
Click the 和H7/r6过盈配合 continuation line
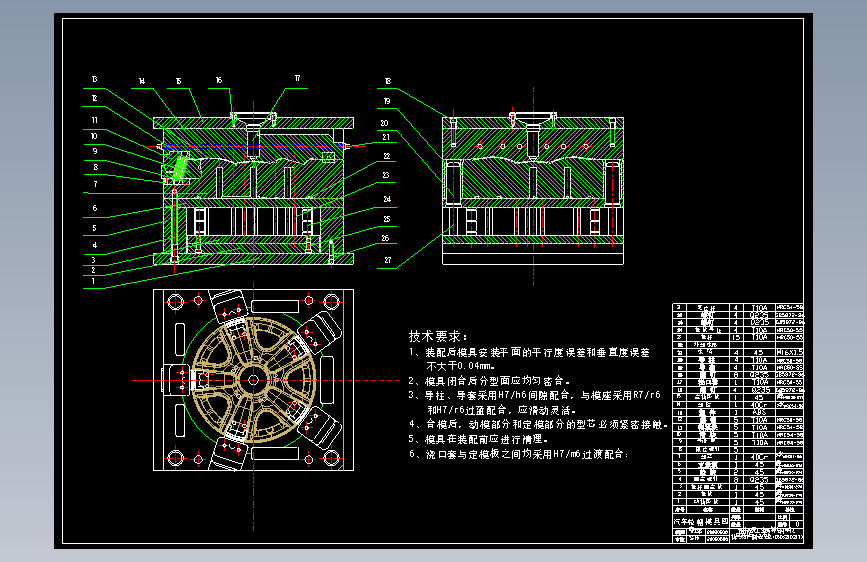pyautogui.click(x=502, y=410)
